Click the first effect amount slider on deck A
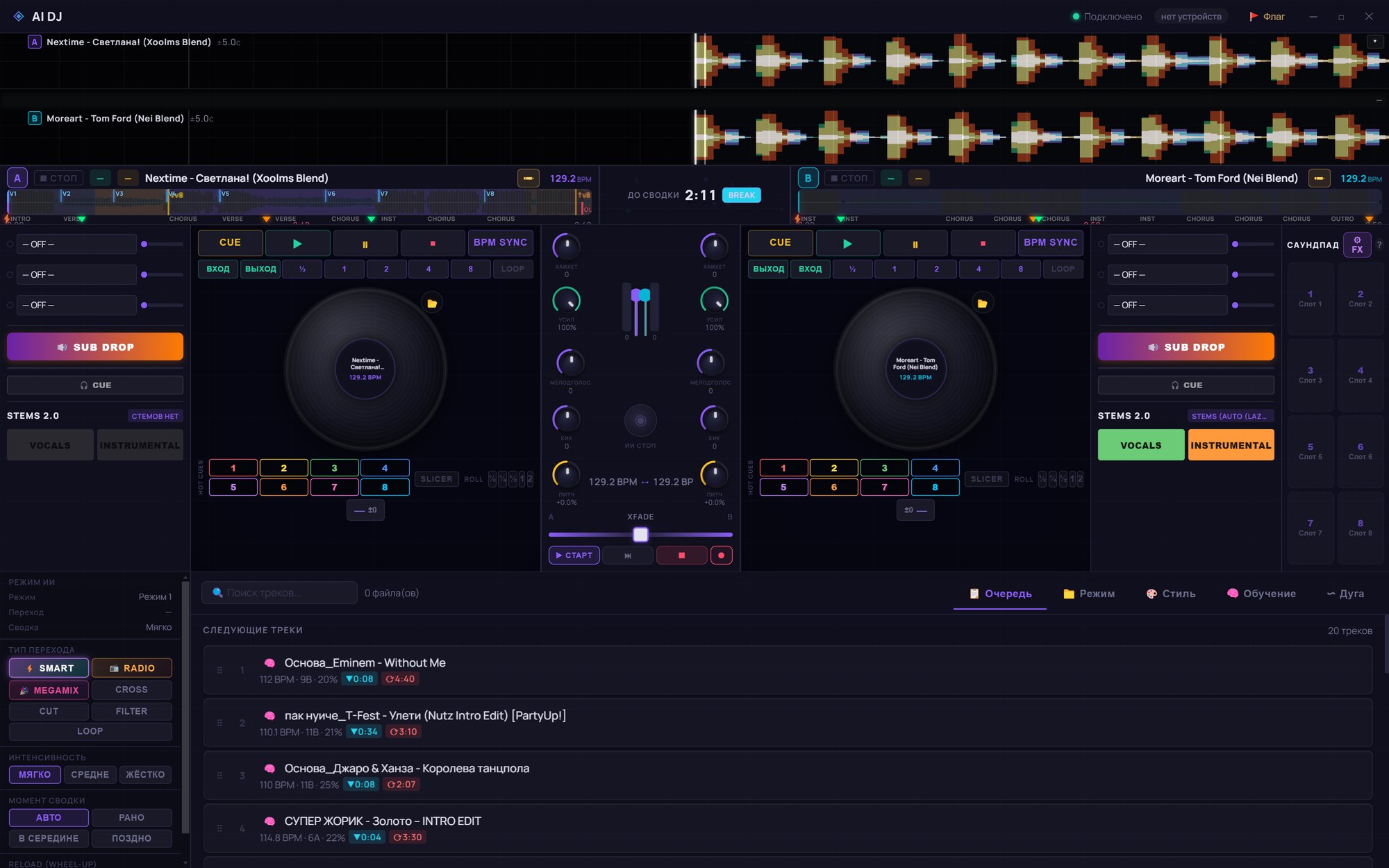Viewport: 1389px width, 868px height. (x=162, y=244)
